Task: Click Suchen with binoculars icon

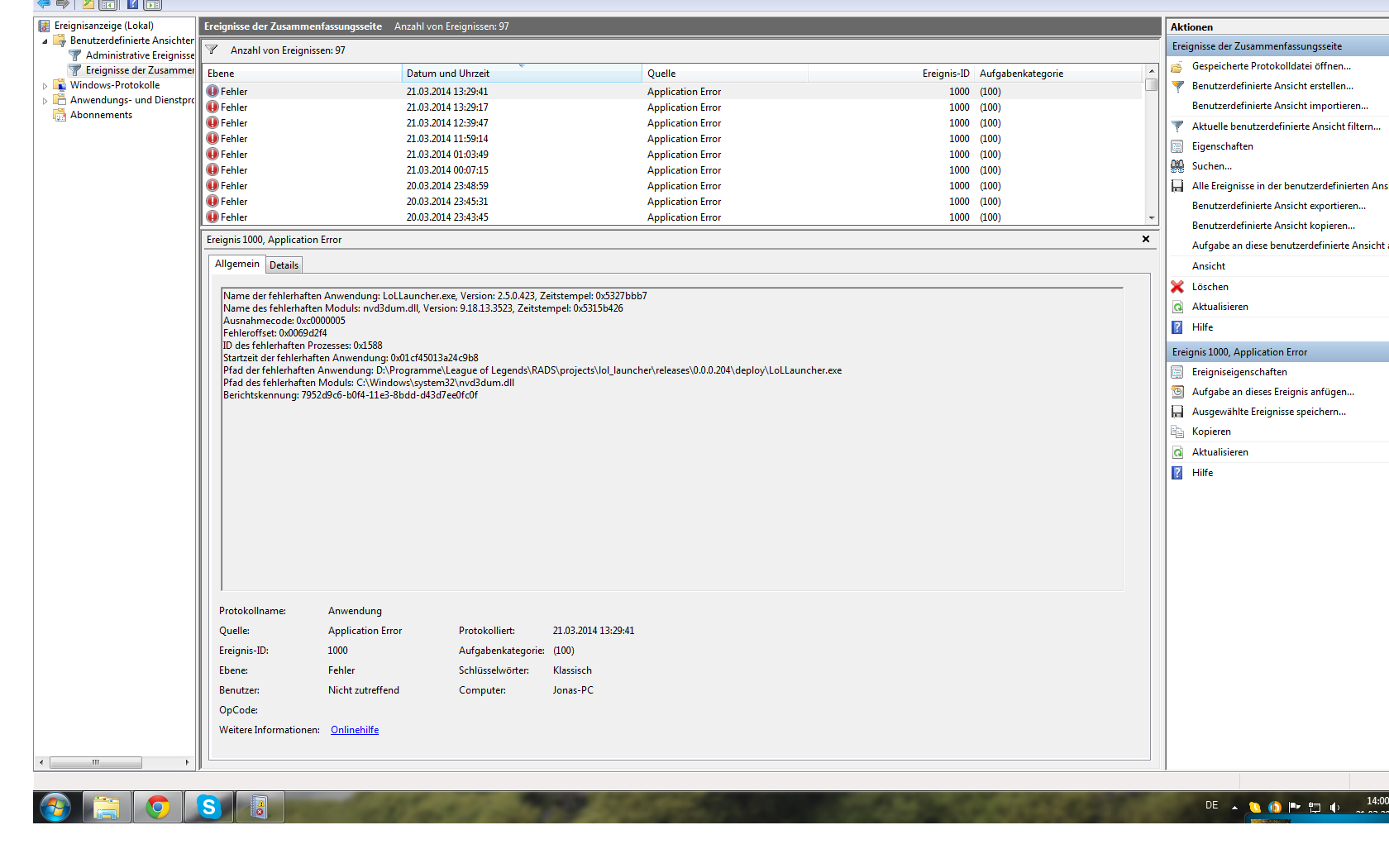Action: [1177, 166]
